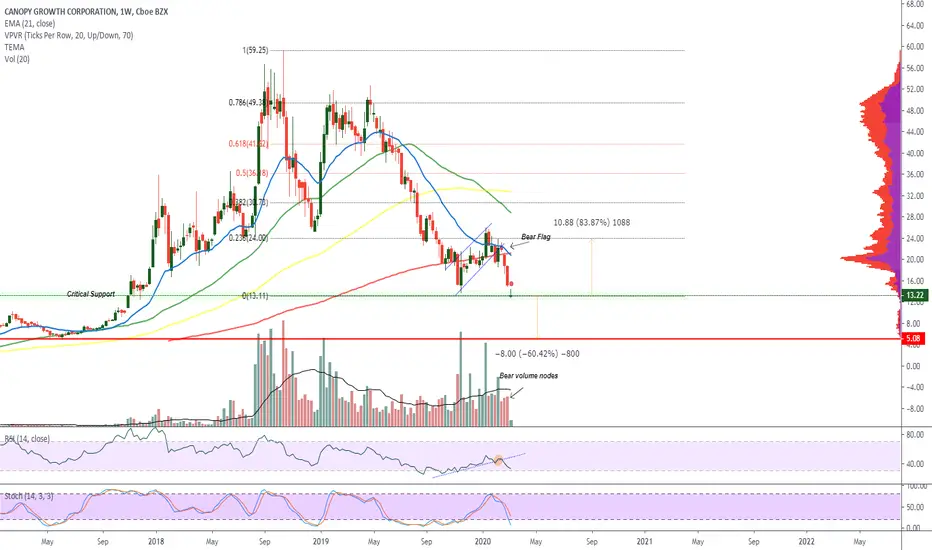Click the 50.00 Stoch scale label

coord(914,507)
